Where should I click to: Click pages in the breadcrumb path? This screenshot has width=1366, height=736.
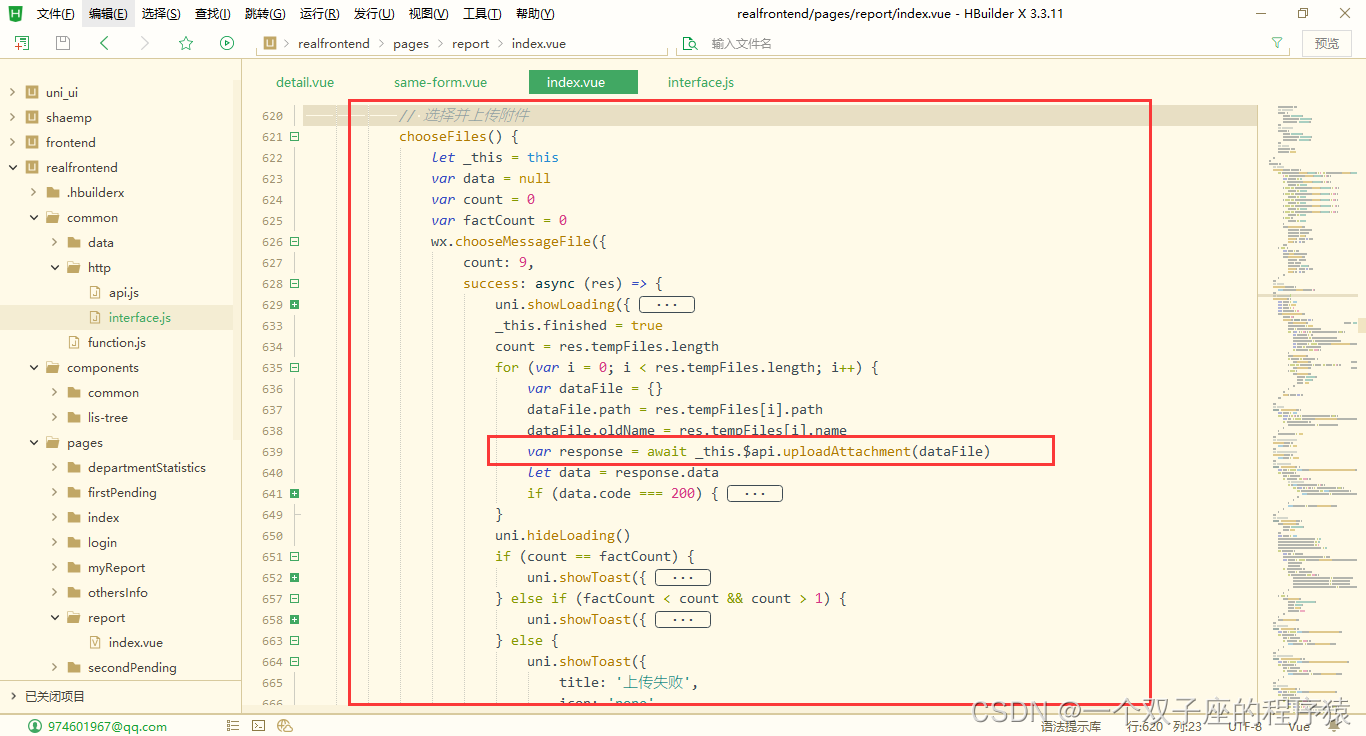click(x=411, y=43)
